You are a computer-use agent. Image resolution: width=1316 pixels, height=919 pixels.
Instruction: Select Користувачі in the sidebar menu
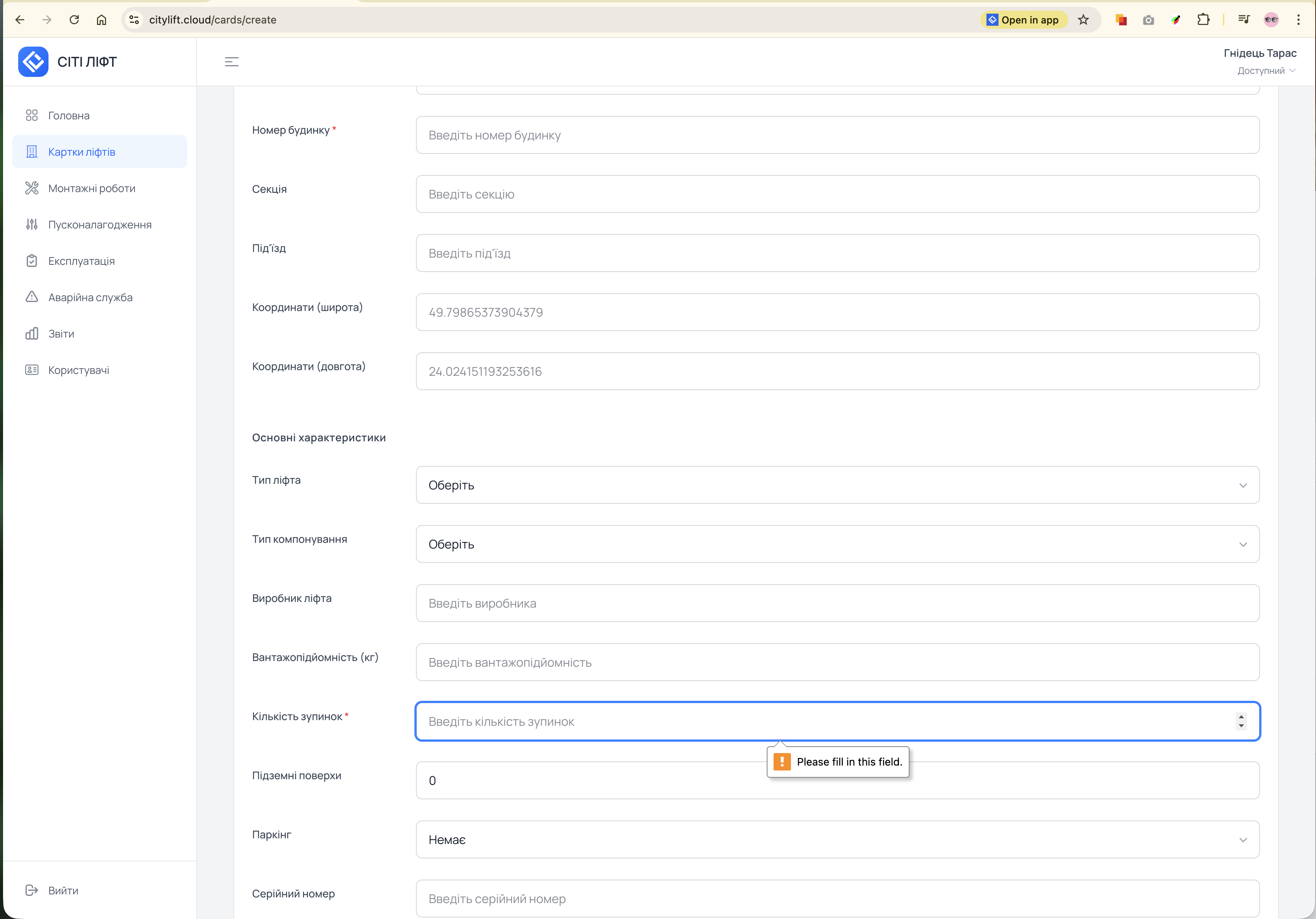pyautogui.click(x=78, y=370)
